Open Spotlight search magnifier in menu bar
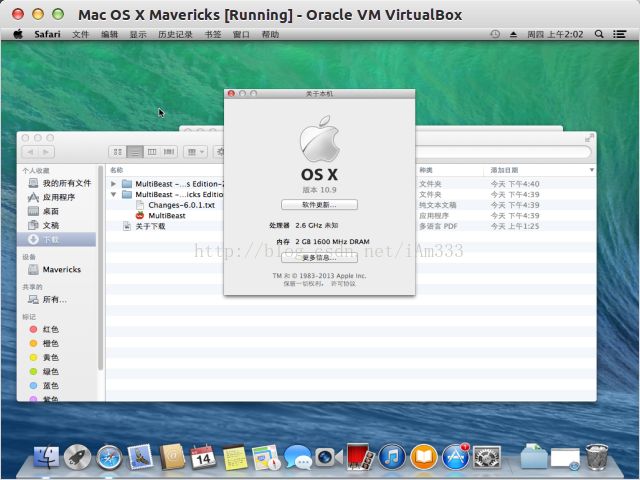 click(599, 34)
